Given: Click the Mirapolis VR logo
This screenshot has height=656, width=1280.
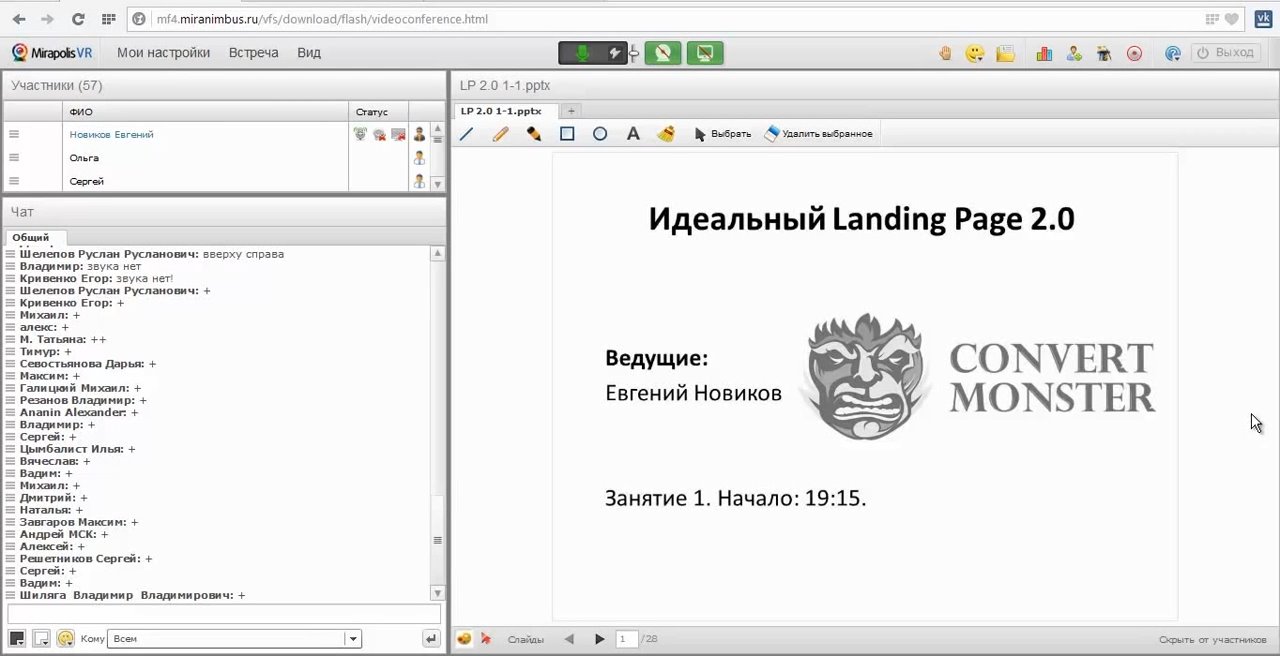Looking at the screenshot, I should coord(52,53).
